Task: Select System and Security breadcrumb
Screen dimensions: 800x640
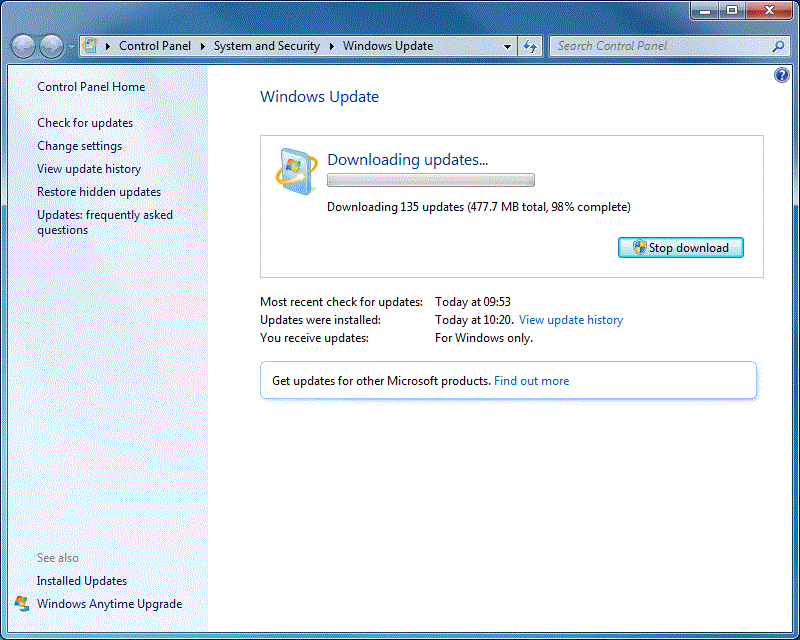Action: (266, 46)
